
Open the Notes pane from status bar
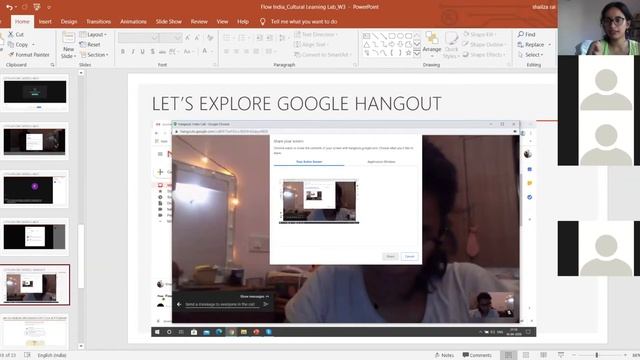444,355
